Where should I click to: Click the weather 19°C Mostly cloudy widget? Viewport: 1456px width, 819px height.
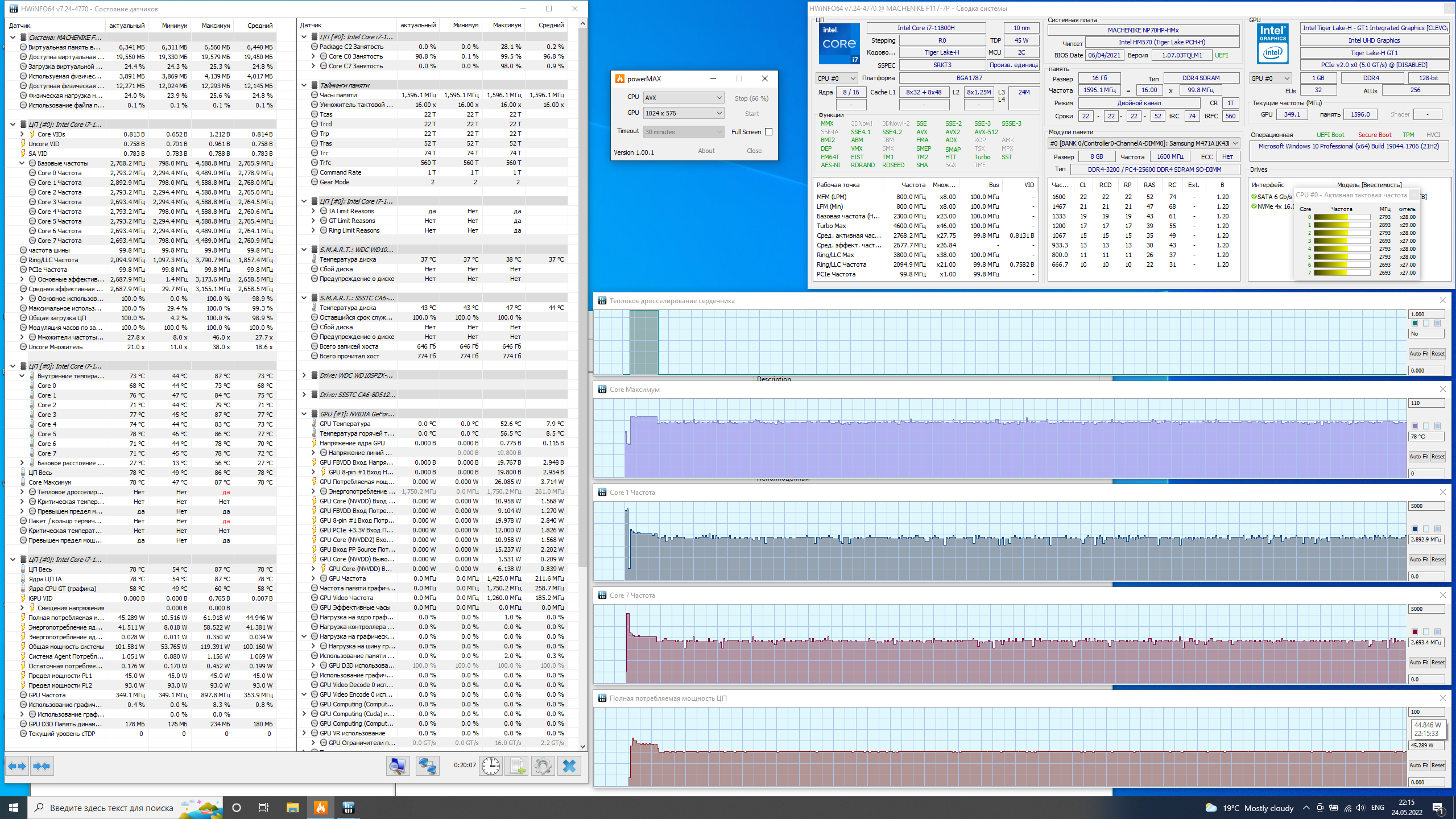[1250, 808]
